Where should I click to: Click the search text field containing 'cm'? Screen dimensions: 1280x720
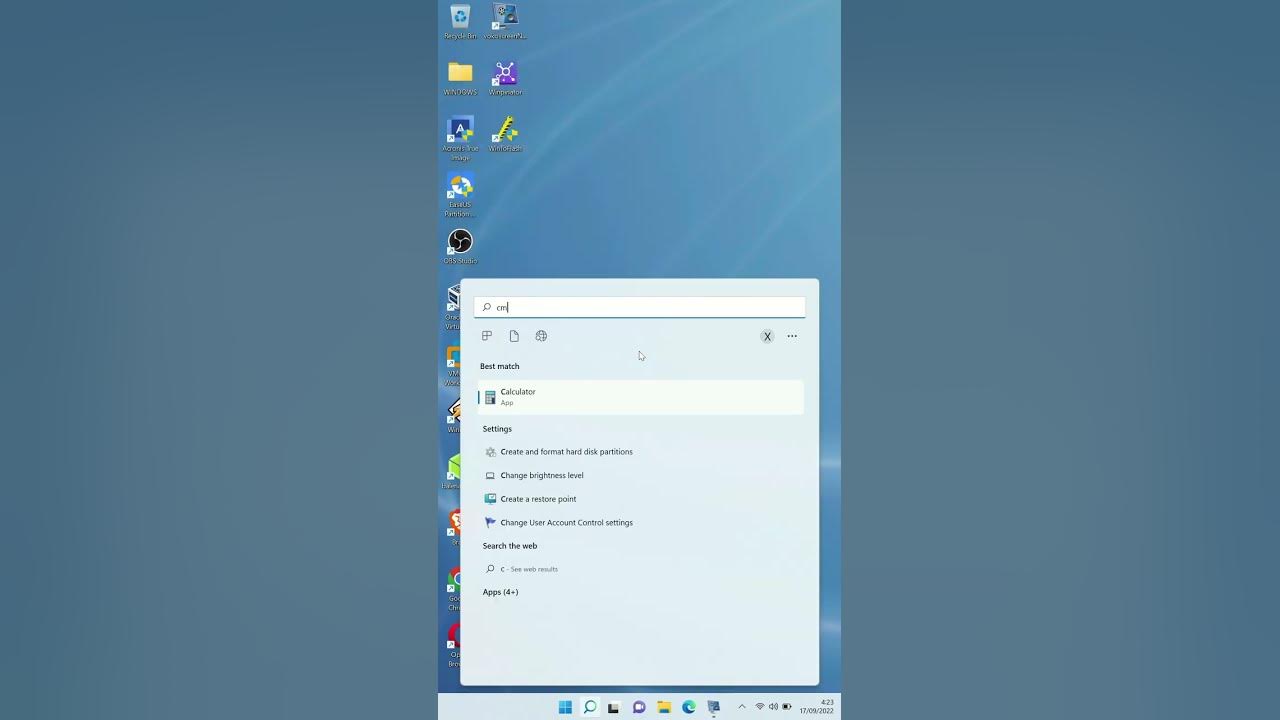click(x=640, y=307)
